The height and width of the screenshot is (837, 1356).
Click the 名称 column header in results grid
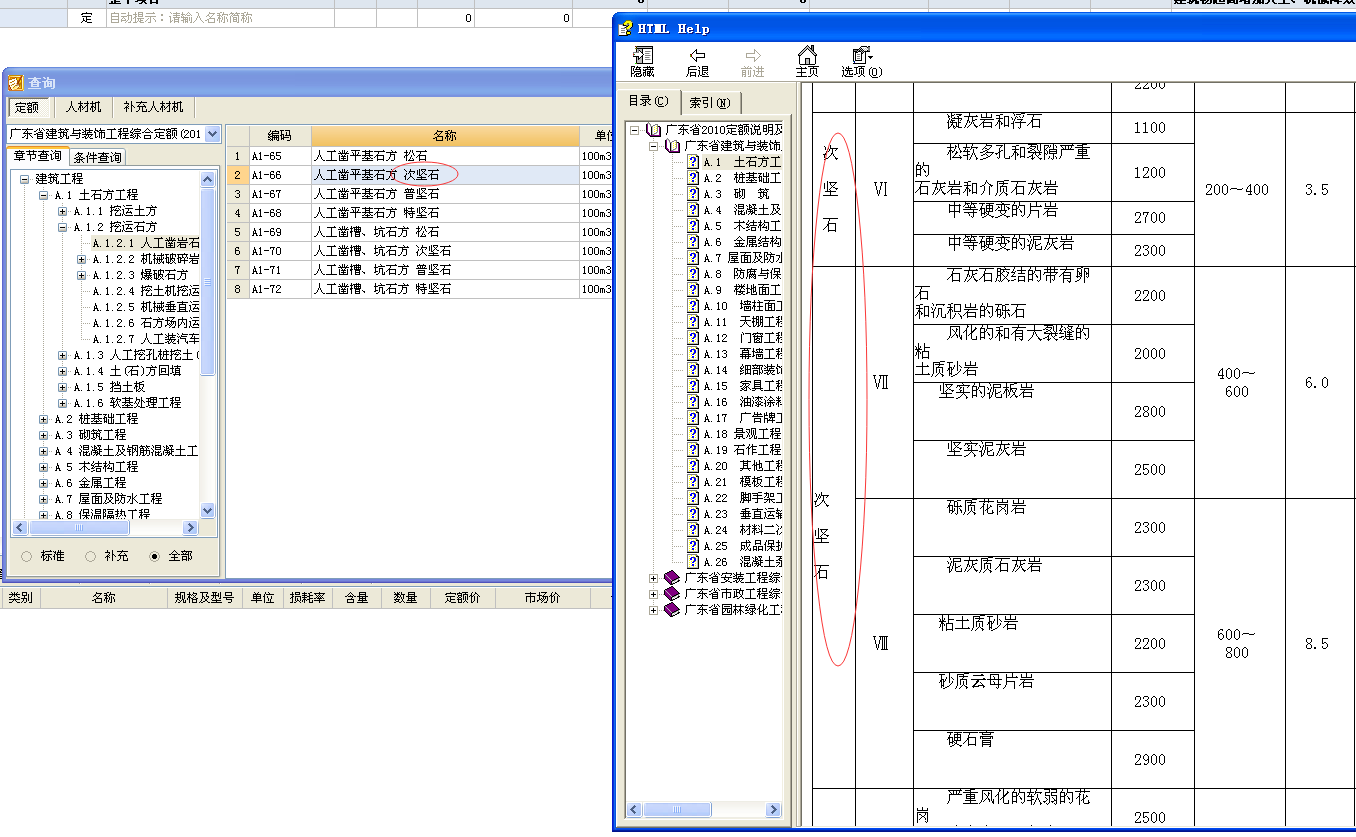(445, 136)
